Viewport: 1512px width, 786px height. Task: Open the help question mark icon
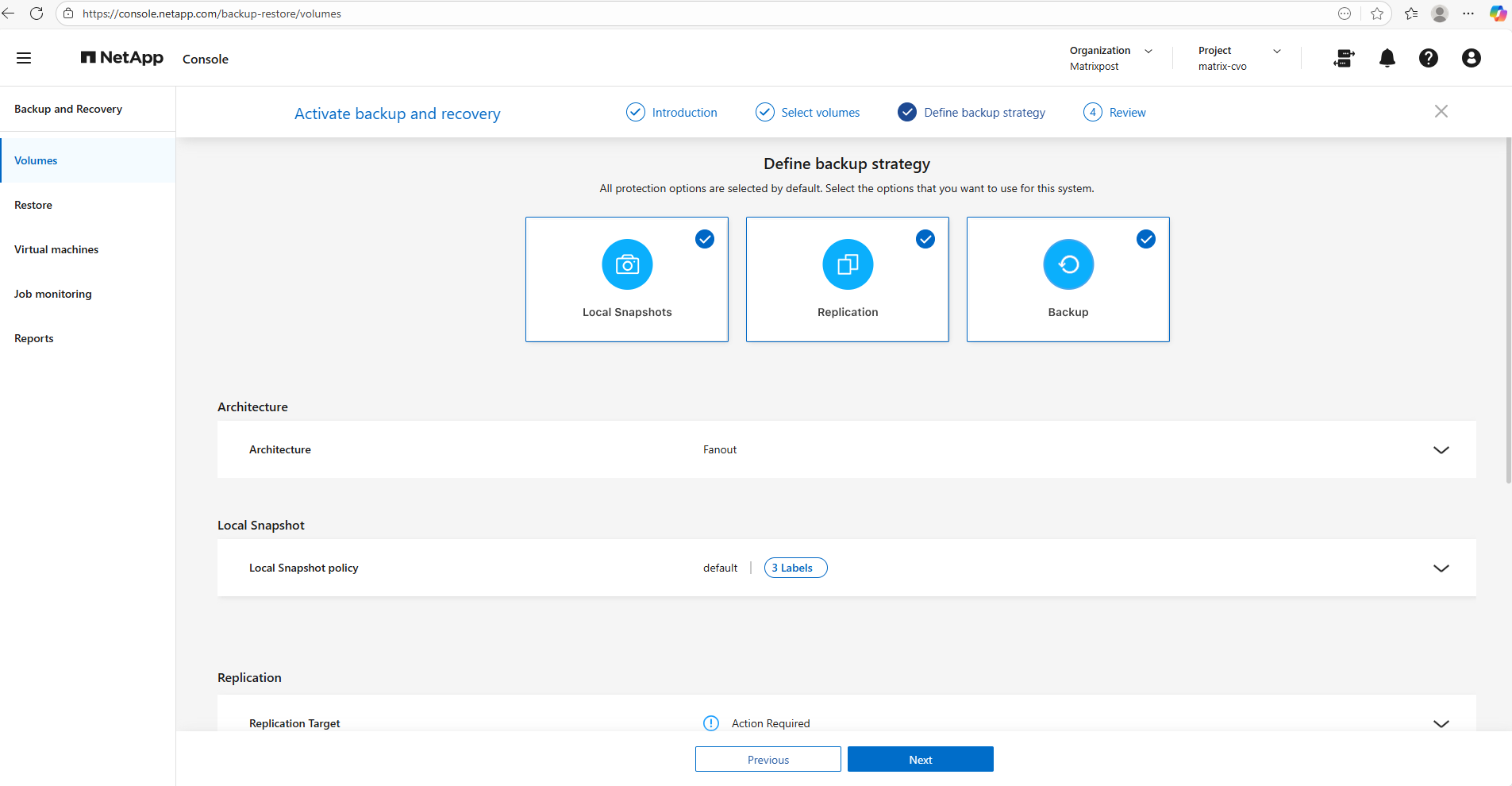click(x=1428, y=58)
